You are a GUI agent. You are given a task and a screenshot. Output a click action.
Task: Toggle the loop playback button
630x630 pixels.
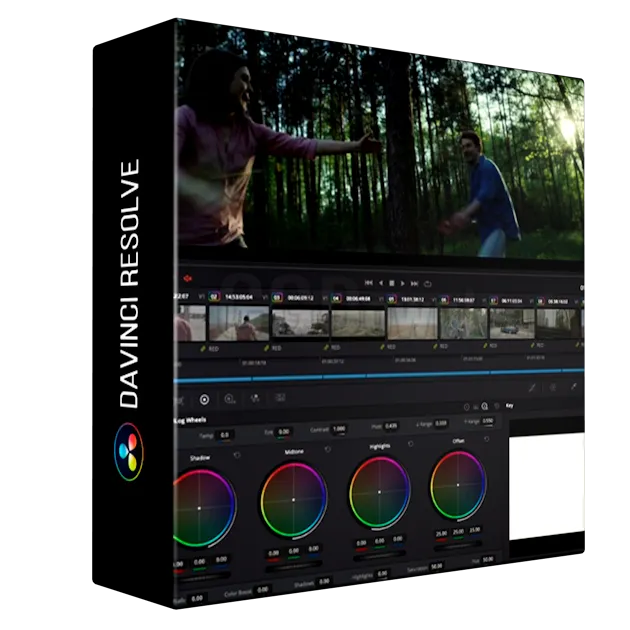pos(428,284)
